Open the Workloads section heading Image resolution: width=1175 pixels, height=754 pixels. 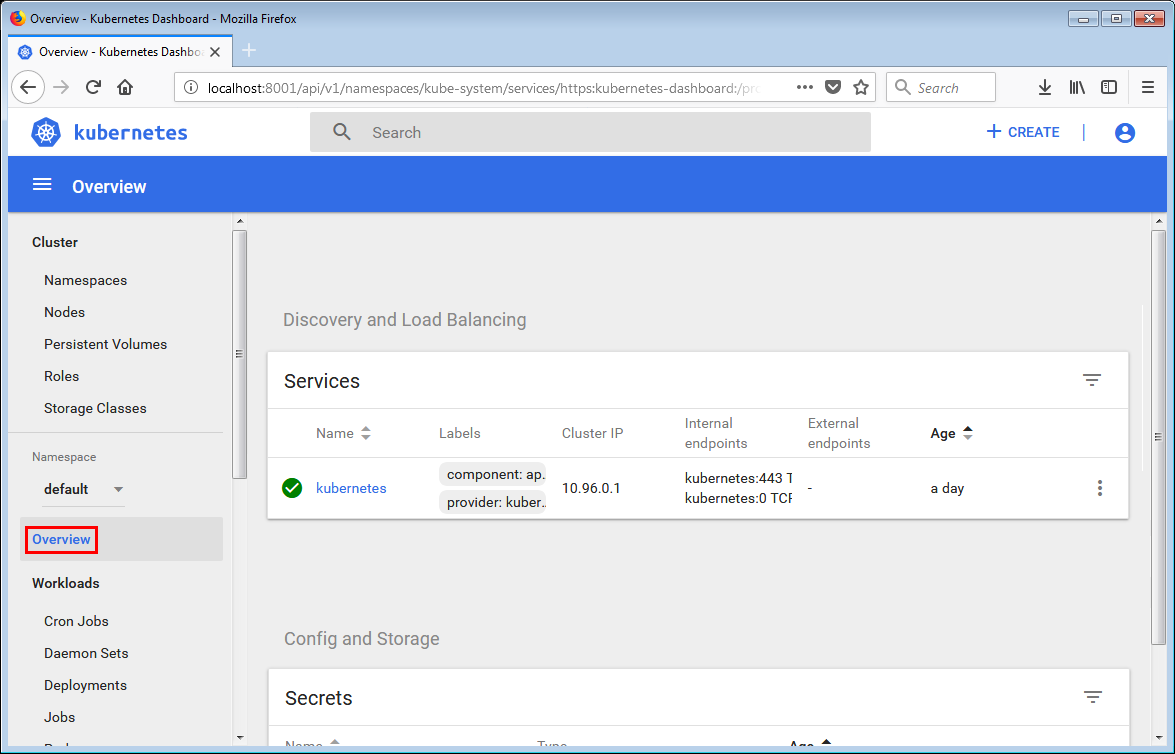(65, 583)
